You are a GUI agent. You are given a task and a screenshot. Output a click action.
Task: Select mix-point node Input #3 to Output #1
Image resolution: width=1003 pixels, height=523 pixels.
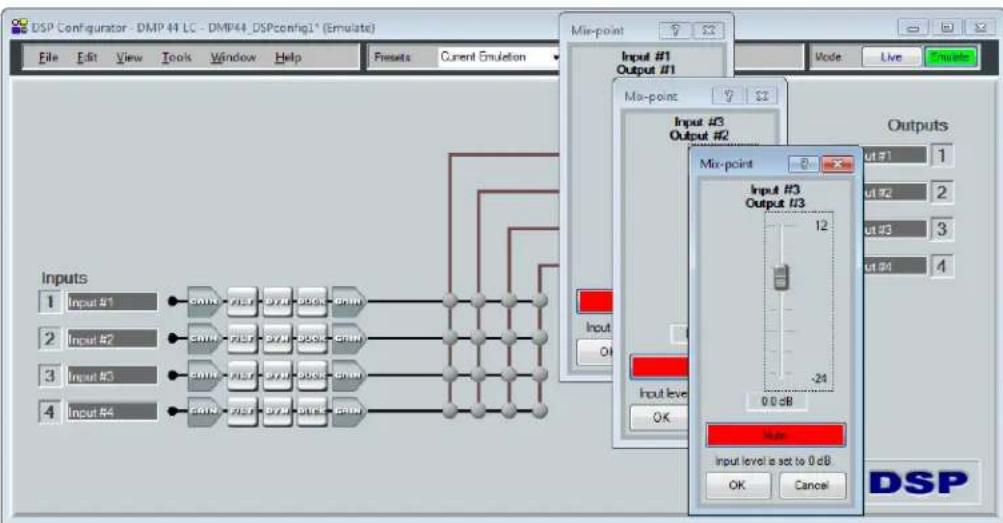click(x=450, y=374)
